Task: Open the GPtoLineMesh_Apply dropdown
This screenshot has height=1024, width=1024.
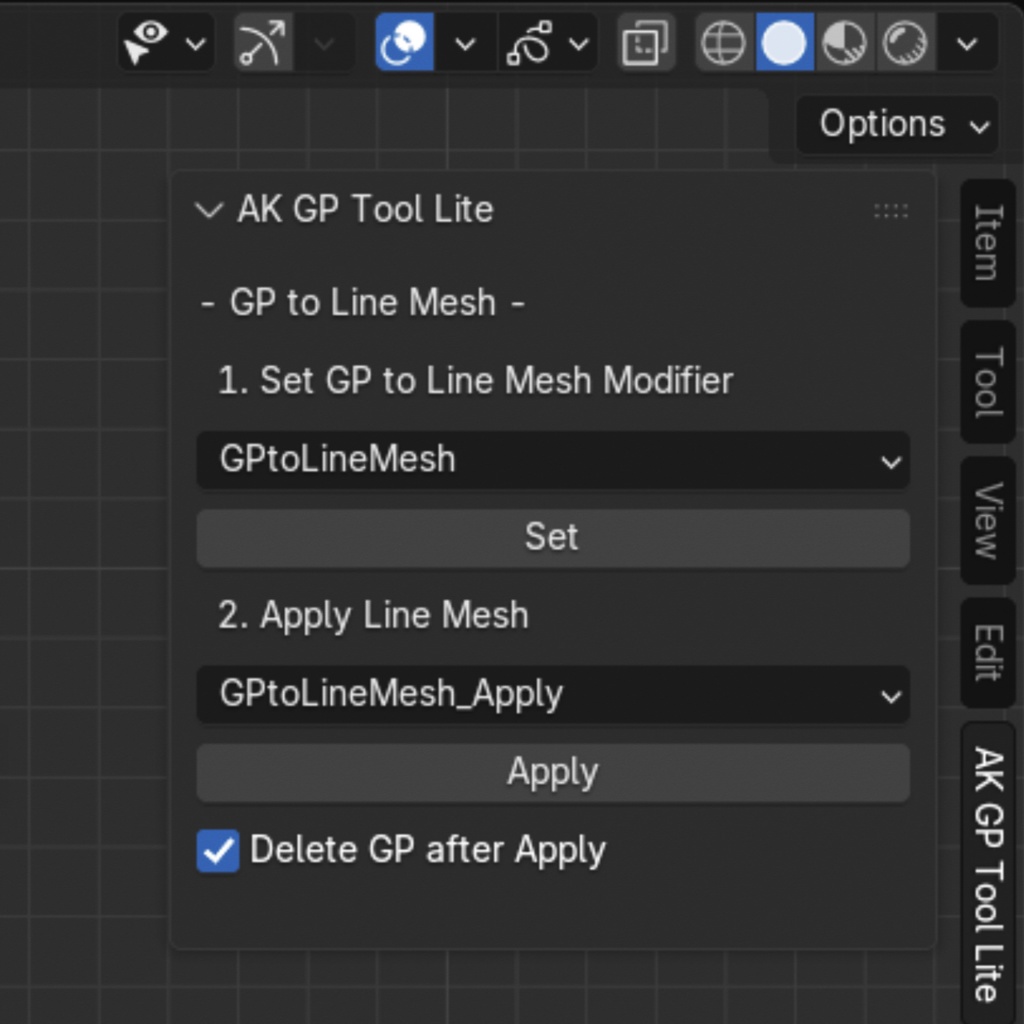Action: point(553,695)
